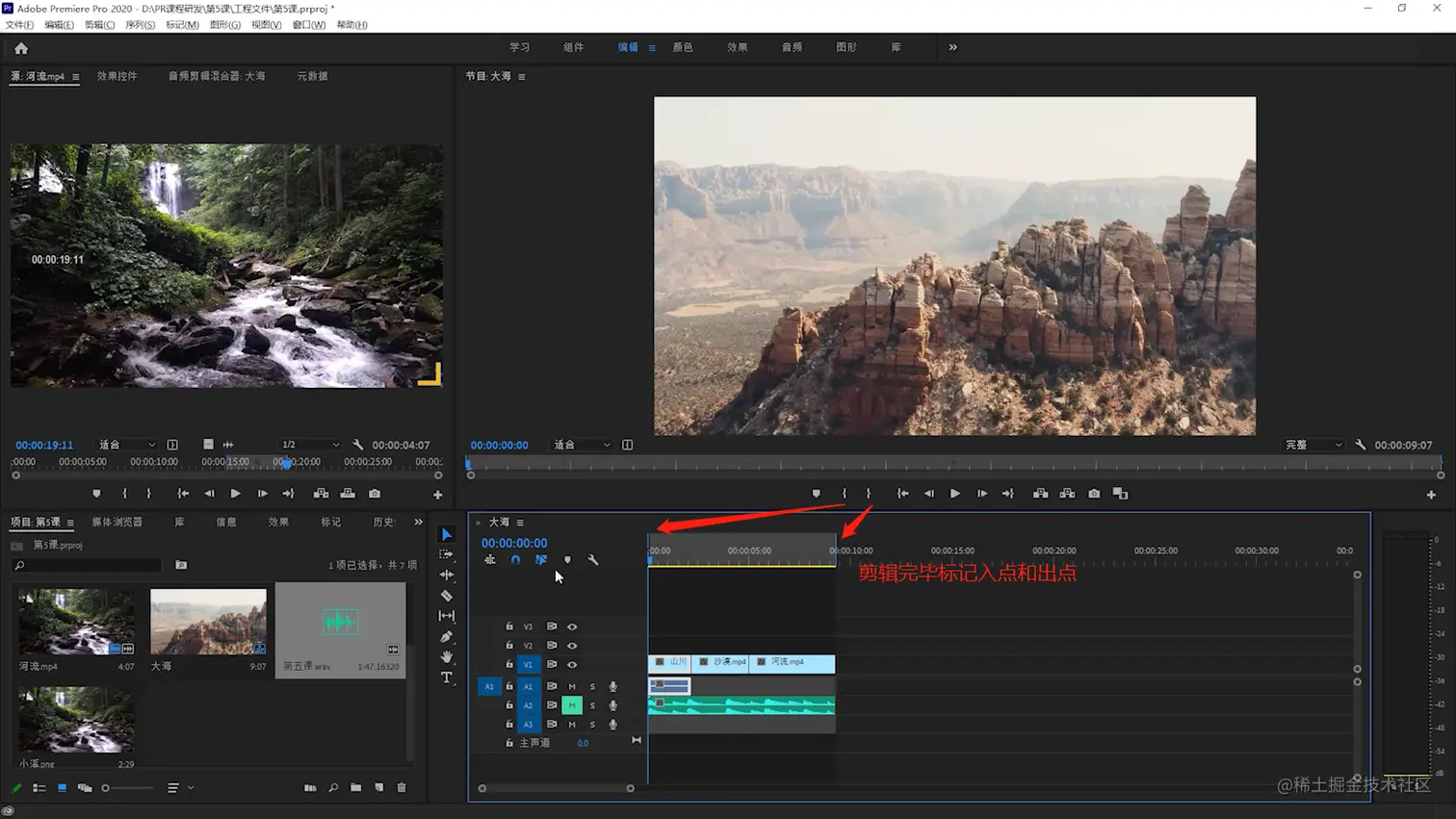The width and height of the screenshot is (1456, 819).
Task: Open program monitor zoom level dropdown
Action: point(582,445)
